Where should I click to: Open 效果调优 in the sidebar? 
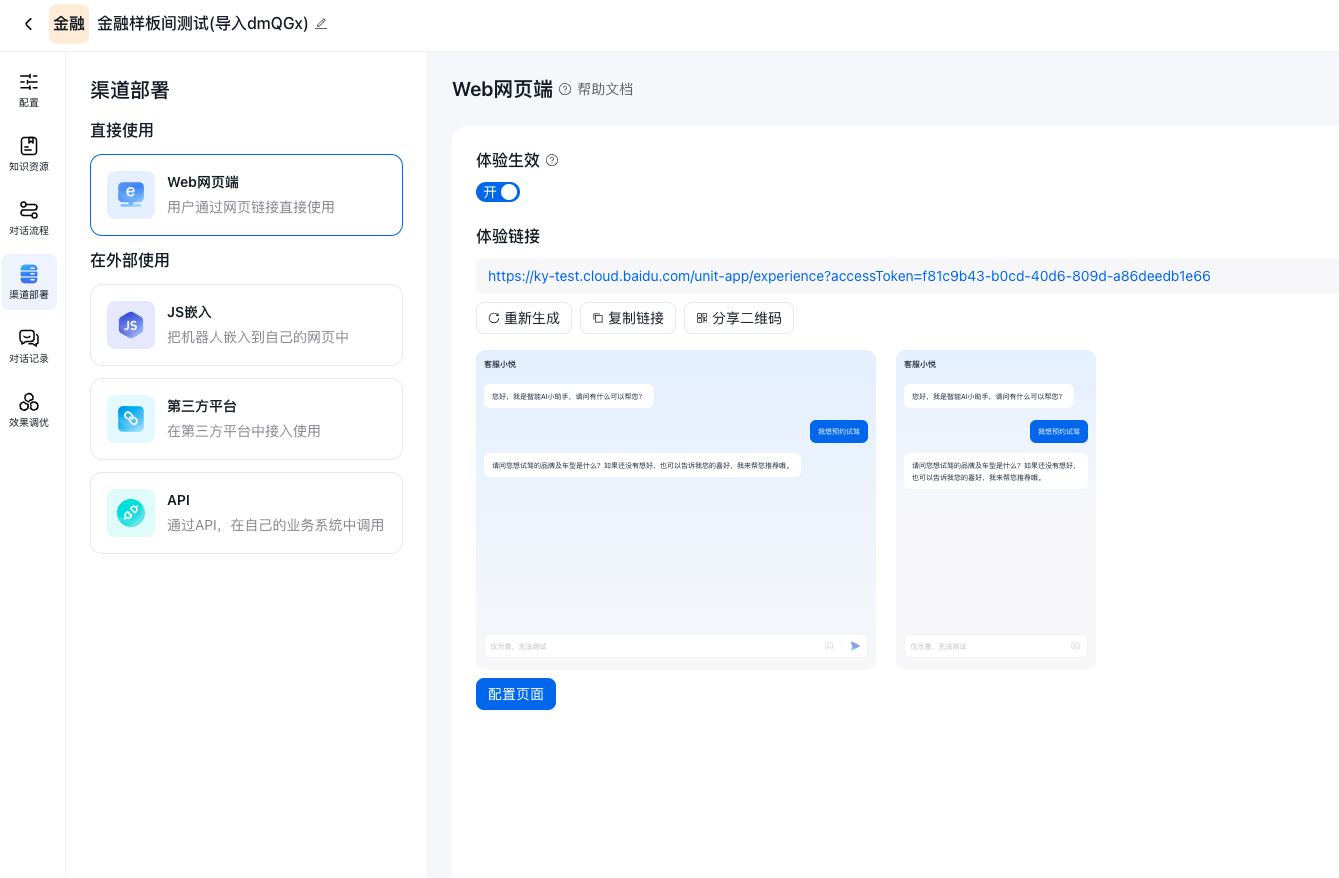pos(29,409)
